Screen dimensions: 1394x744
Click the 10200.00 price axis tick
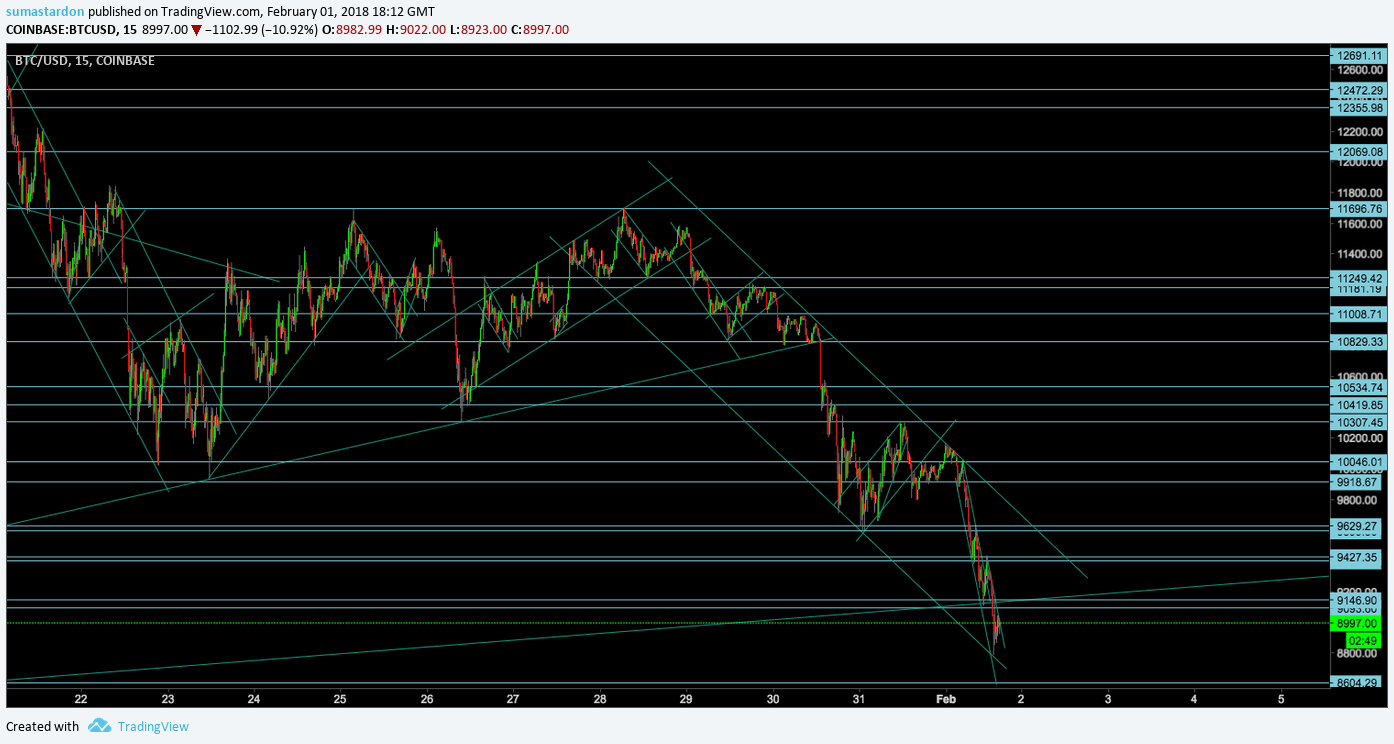coord(1359,438)
